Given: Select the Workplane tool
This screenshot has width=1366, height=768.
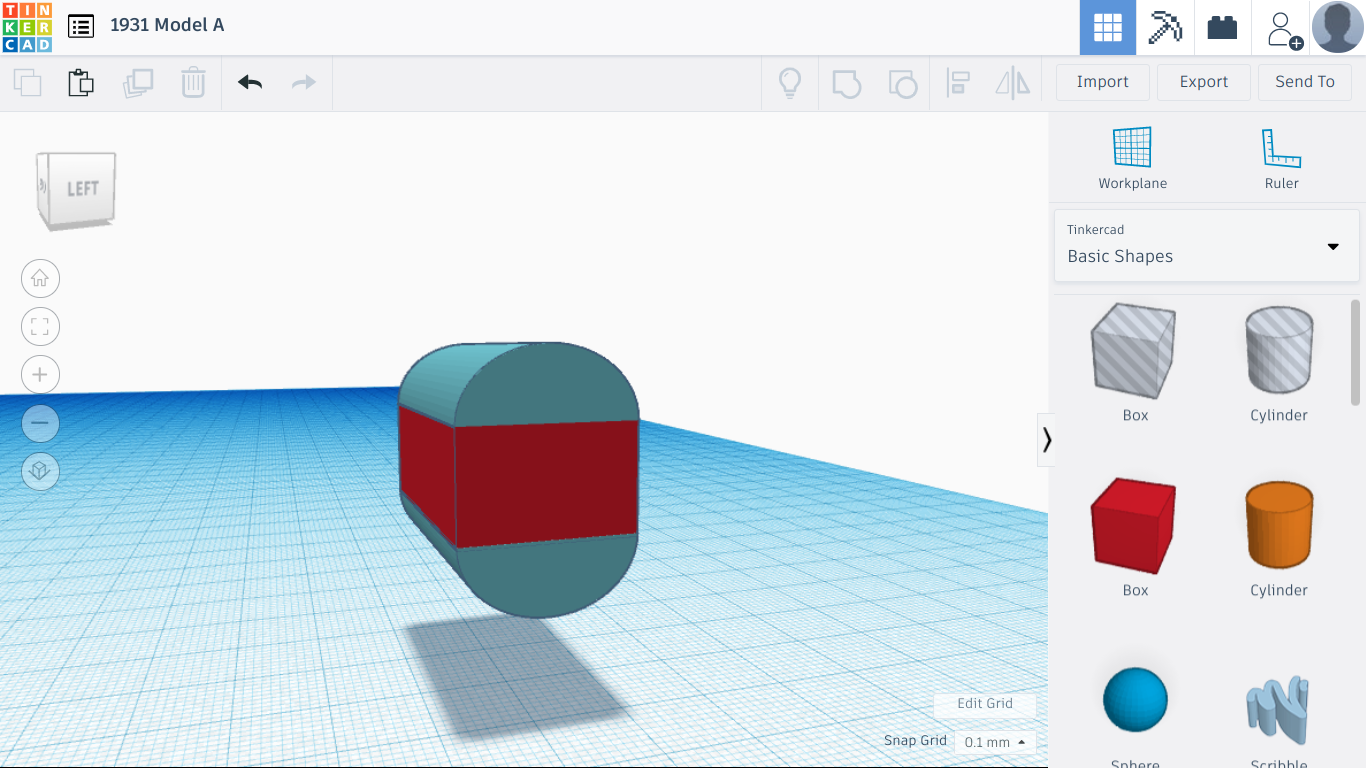Looking at the screenshot, I should click(x=1132, y=155).
